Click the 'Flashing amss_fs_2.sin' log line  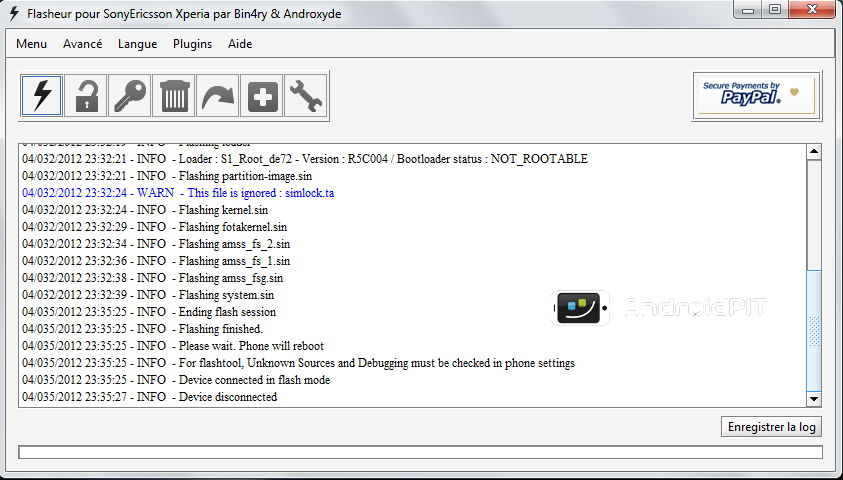tap(156, 244)
